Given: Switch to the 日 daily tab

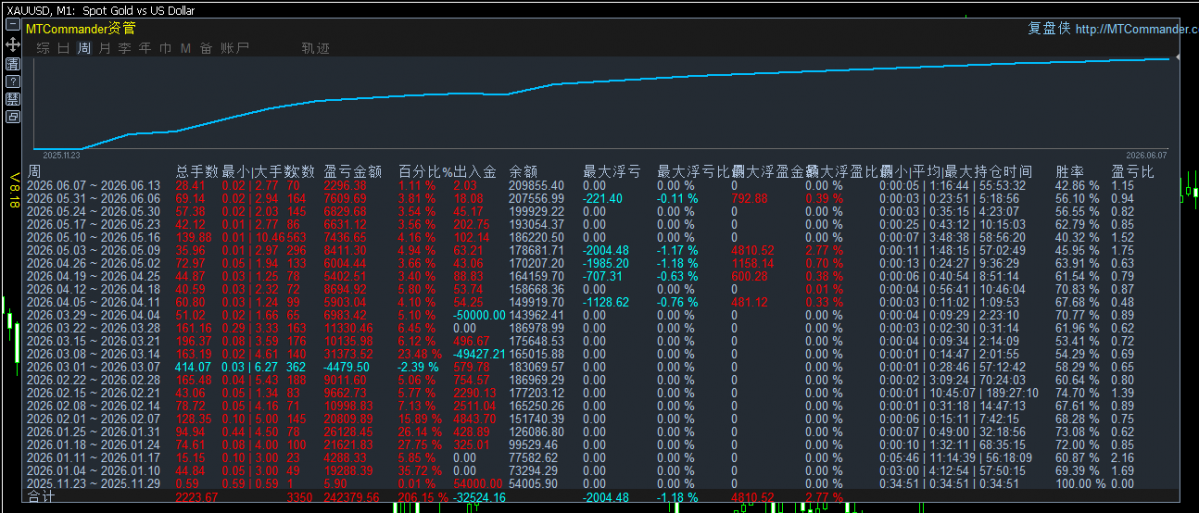Looking at the screenshot, I should coord(64,48).
